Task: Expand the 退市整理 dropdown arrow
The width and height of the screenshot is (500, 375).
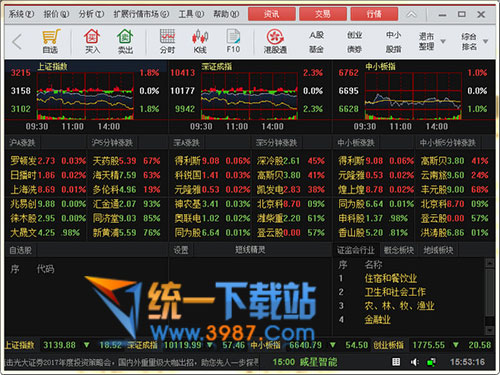Action: click(443, 42)
